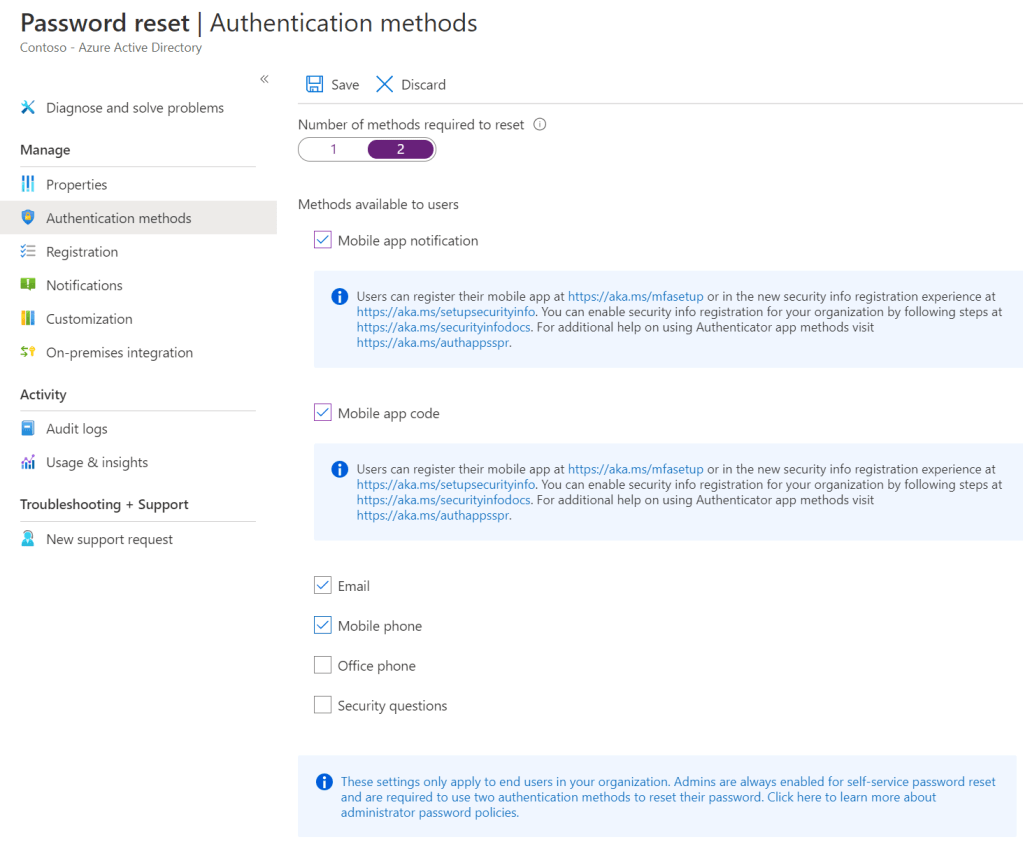Open Customization in the Manage menu
This screenshot has height=842, width=1023.
(89, 319)
